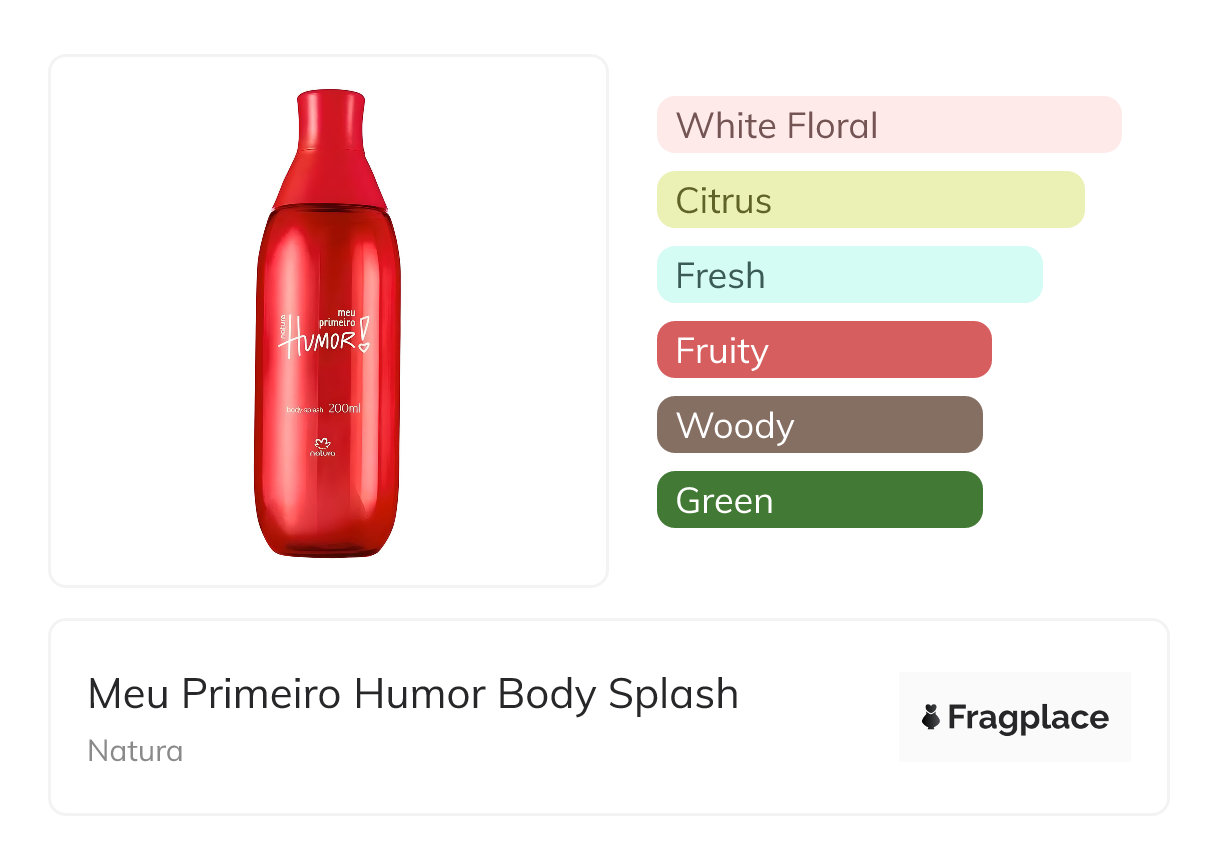Click the 200ml text on the bottle
This screenshot has height=864, width=1218.
tap(344, 408)
